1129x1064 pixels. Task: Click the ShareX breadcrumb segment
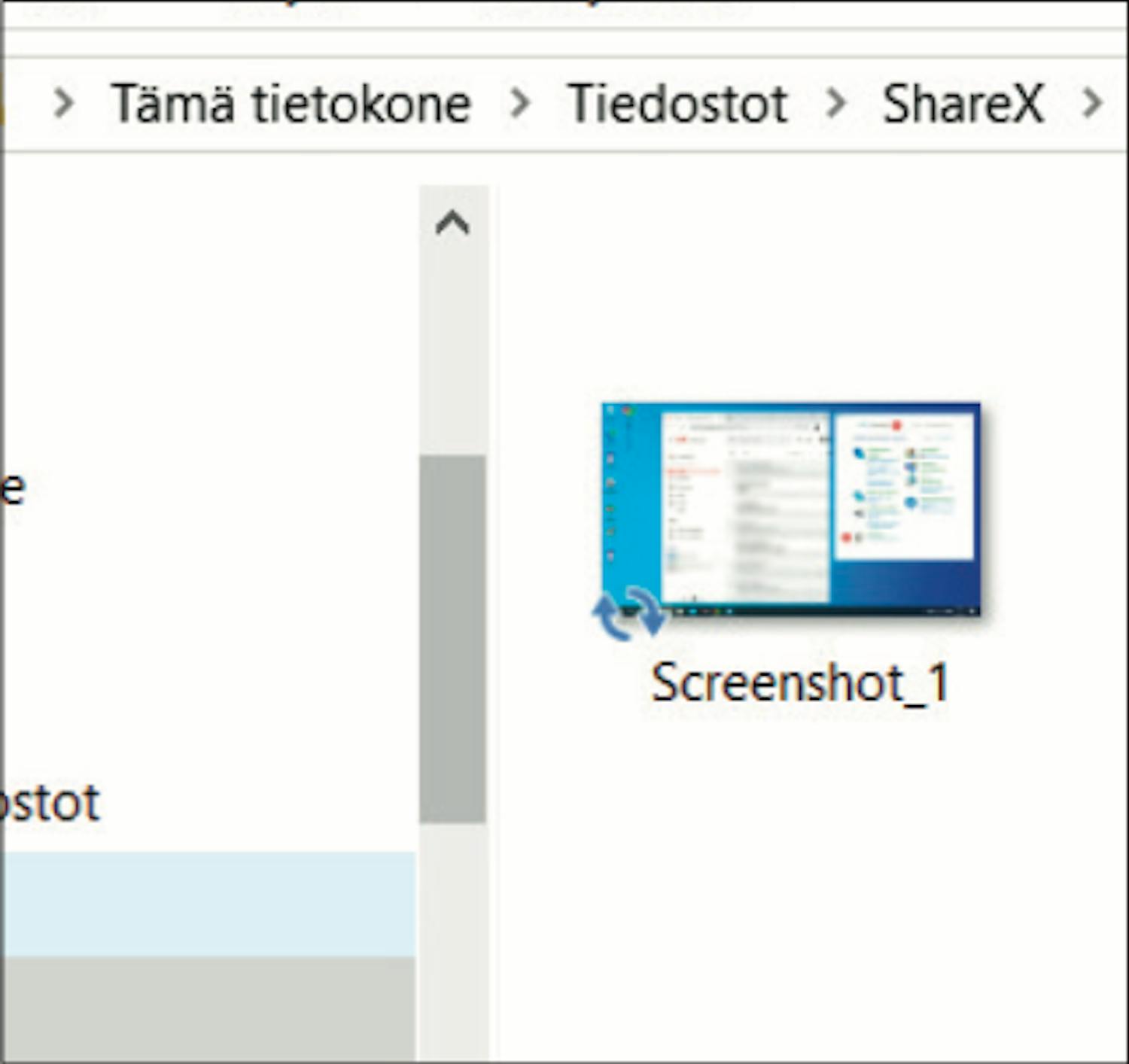coord(963,103)
